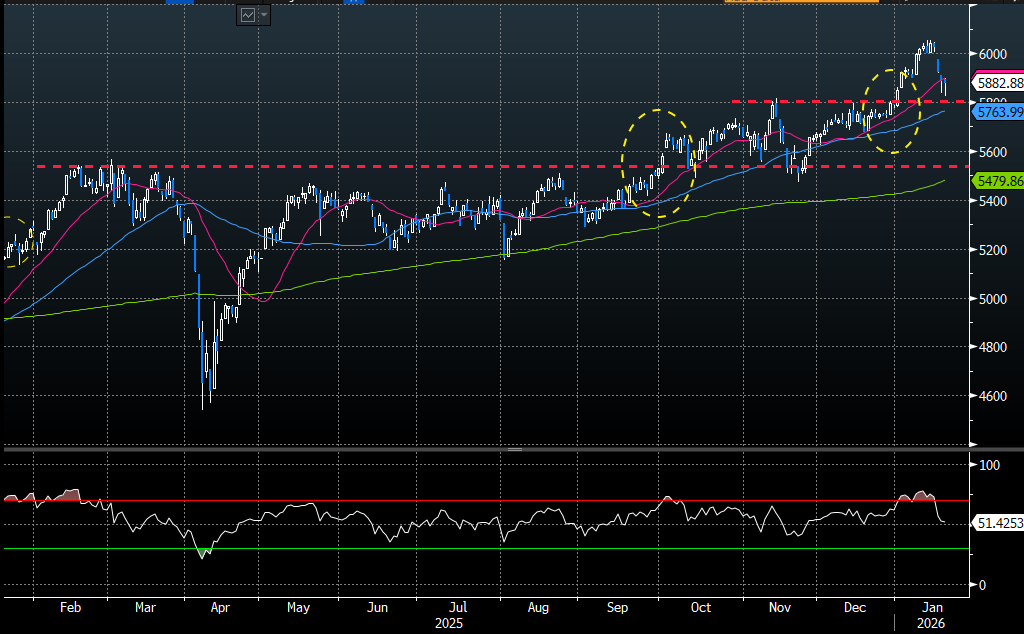1024x634 pixels.
Task: Click the Oct label on the time axis
Action: pos(701,607)
